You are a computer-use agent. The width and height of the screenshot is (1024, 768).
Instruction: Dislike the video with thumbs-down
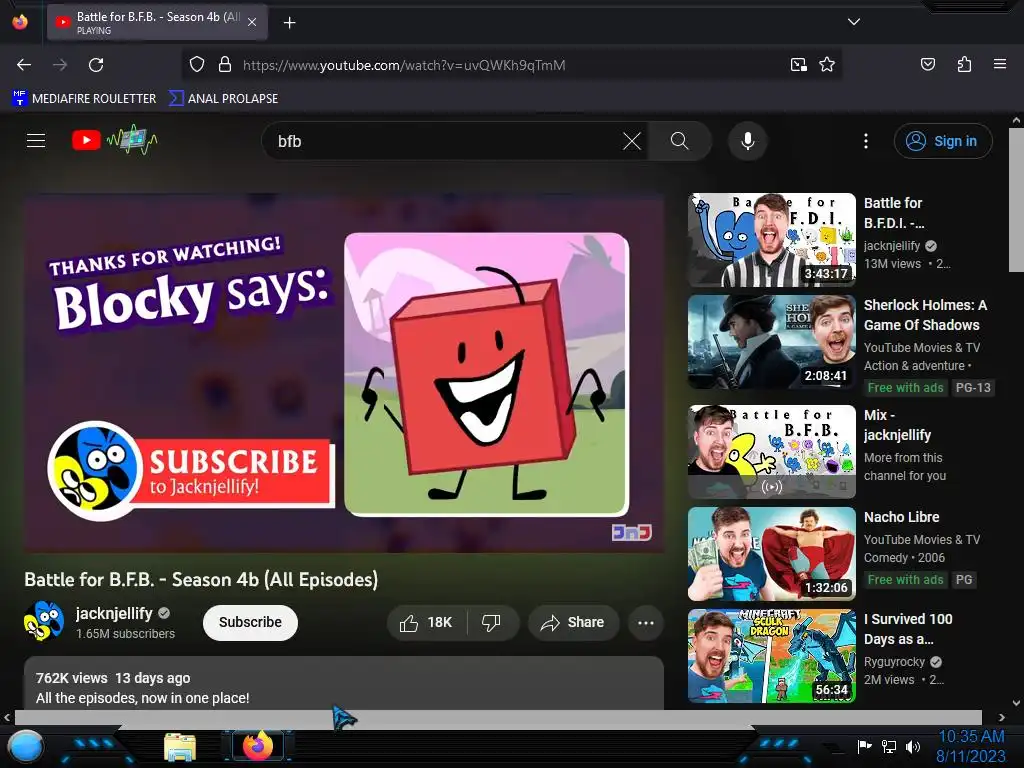pos(492,623)
